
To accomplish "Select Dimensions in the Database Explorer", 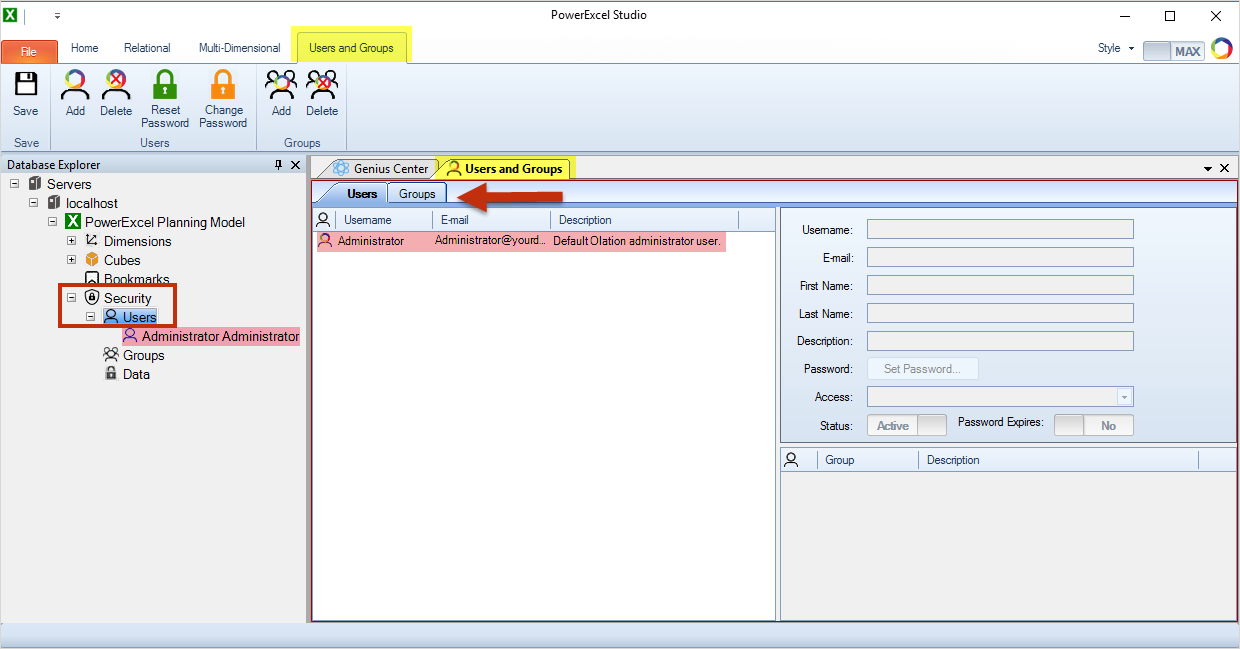I will coord(137,241).
